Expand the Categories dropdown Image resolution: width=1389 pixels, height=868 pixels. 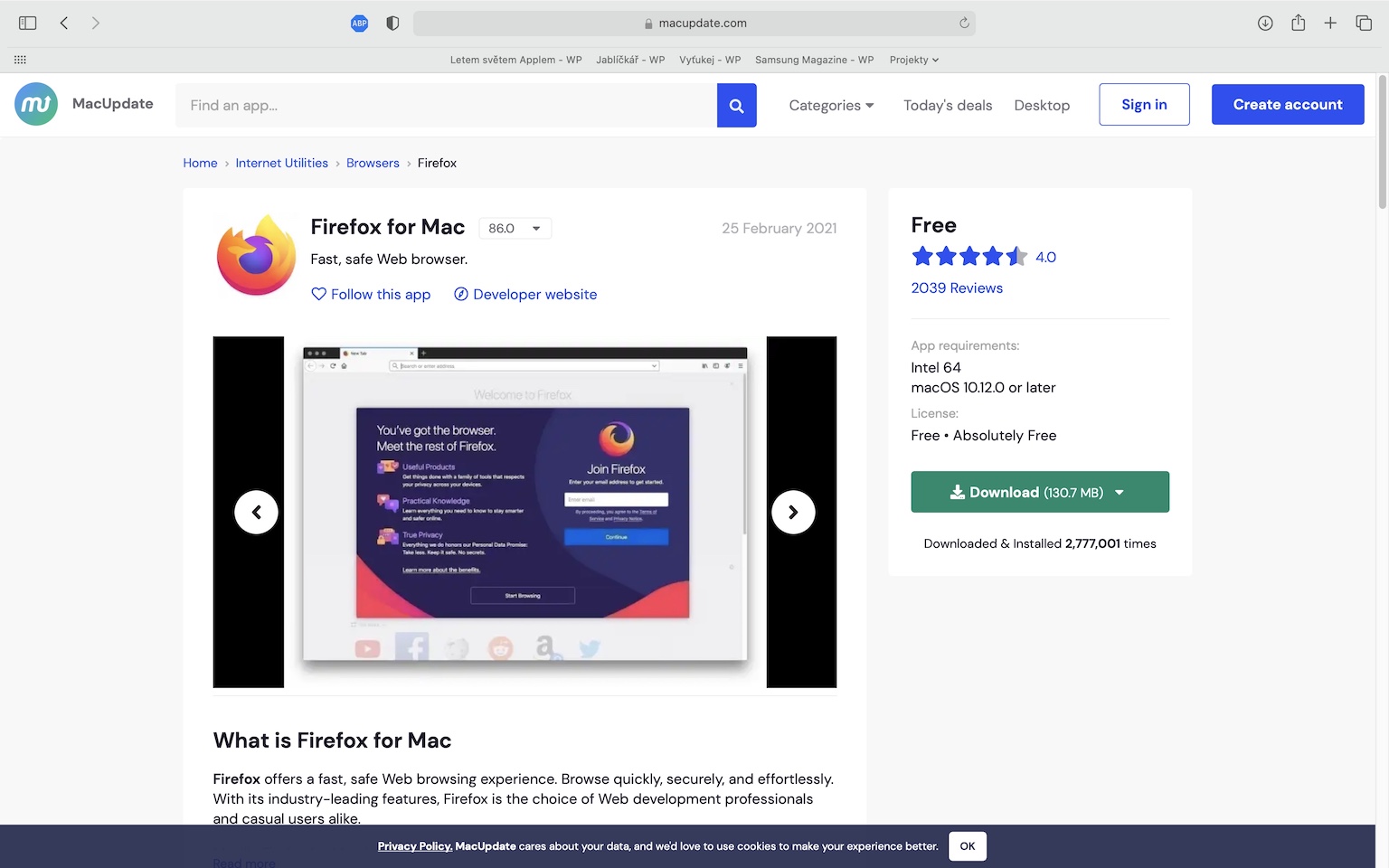point(831,105)
